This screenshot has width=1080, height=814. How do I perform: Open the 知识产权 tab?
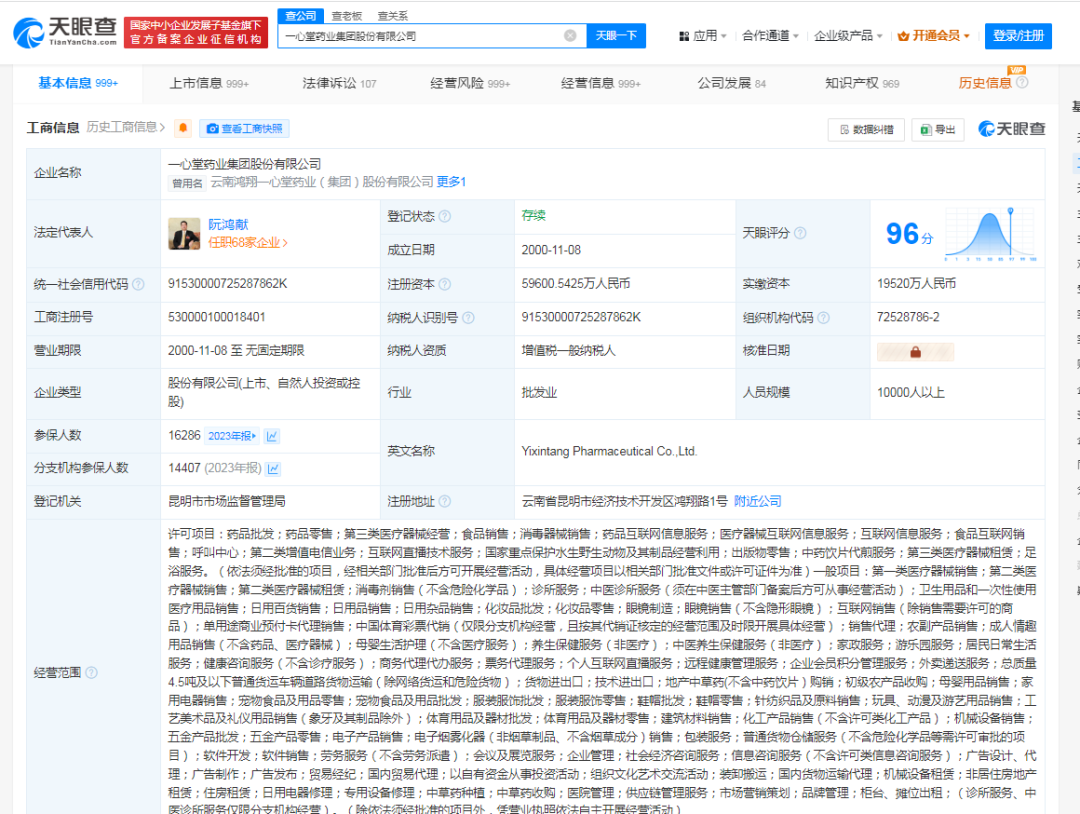click(862, 83)
